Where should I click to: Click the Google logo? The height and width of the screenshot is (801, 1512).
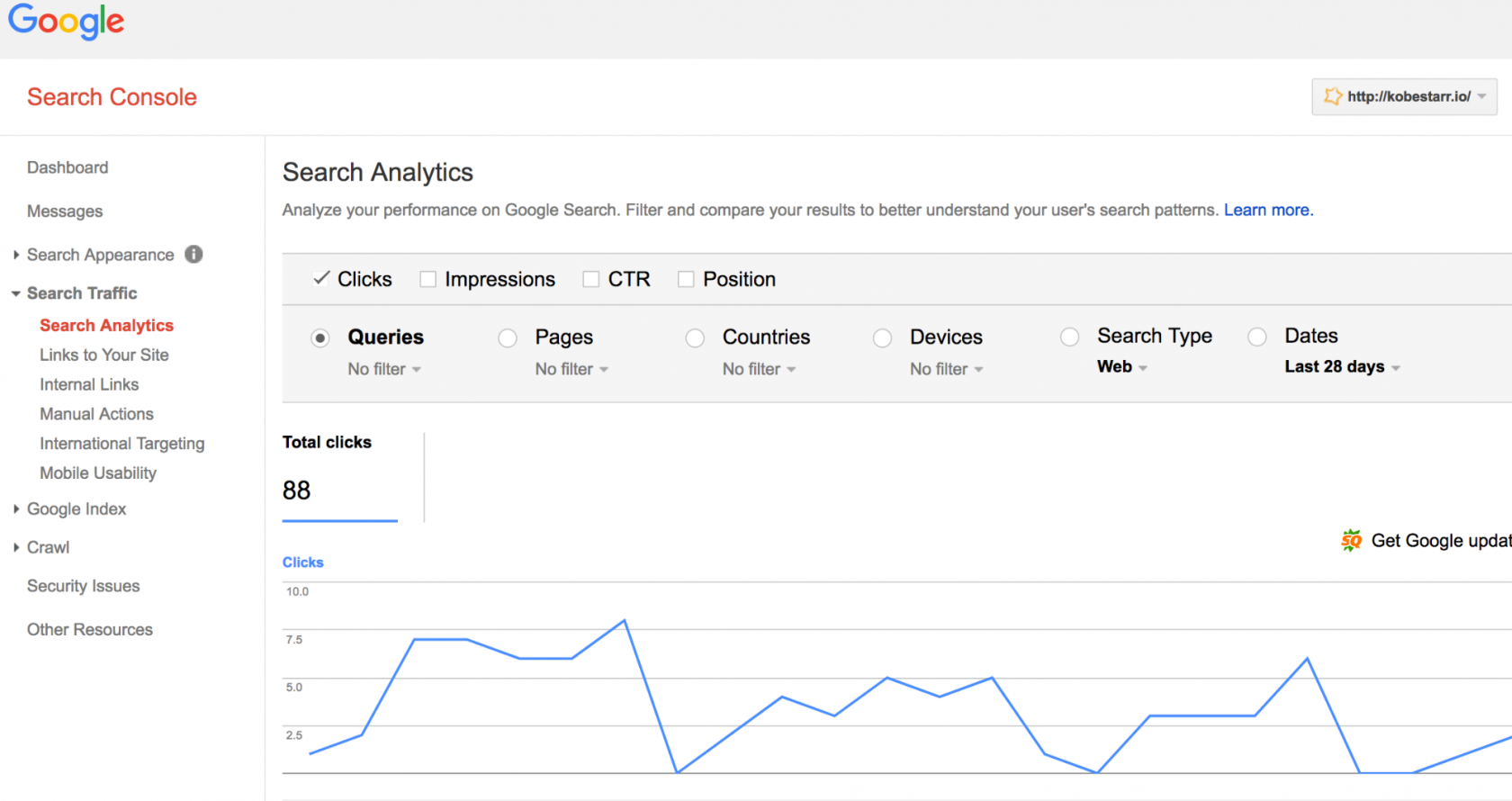67,22
